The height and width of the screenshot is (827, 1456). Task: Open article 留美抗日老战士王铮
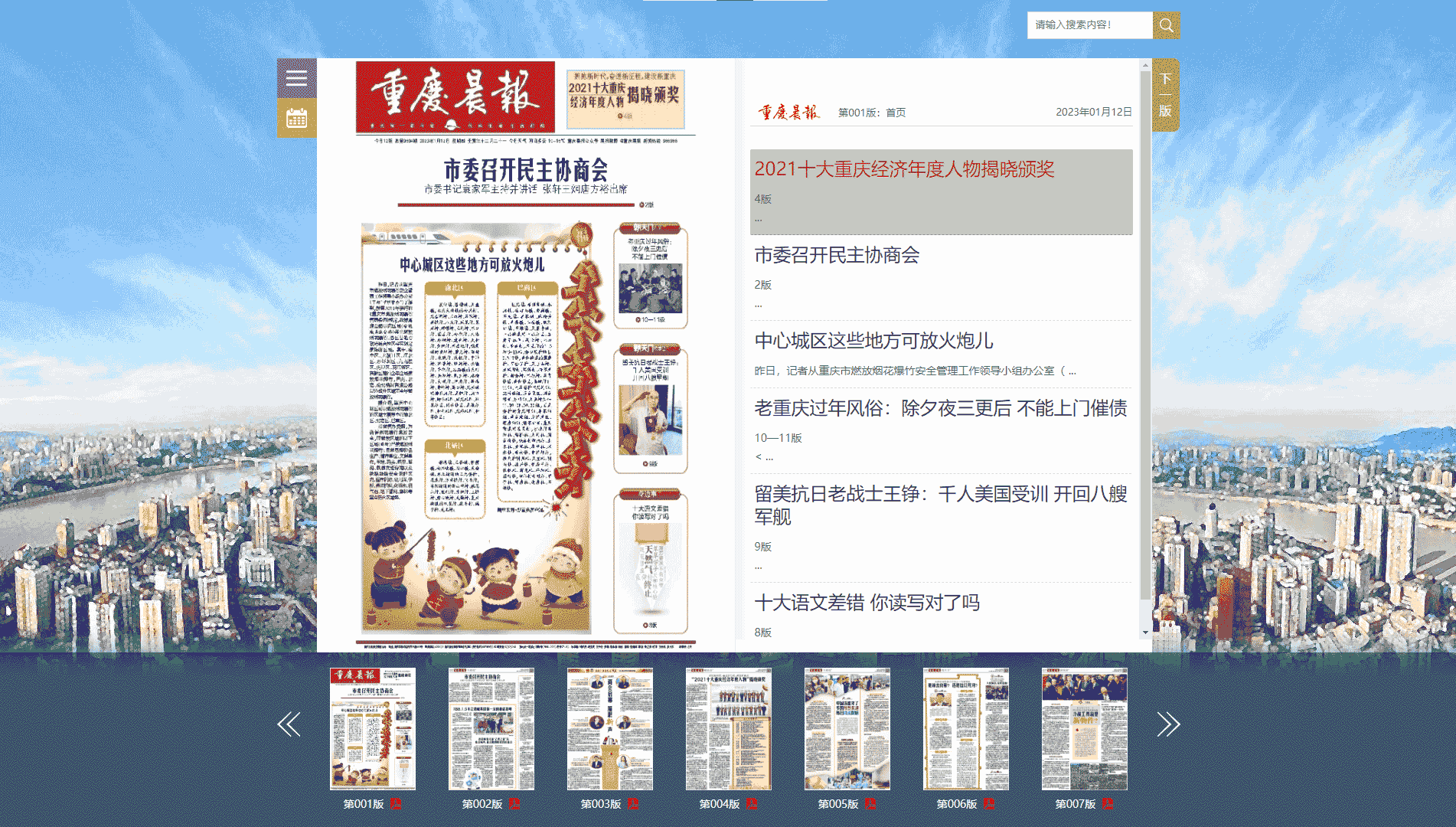tap(941, 505)
